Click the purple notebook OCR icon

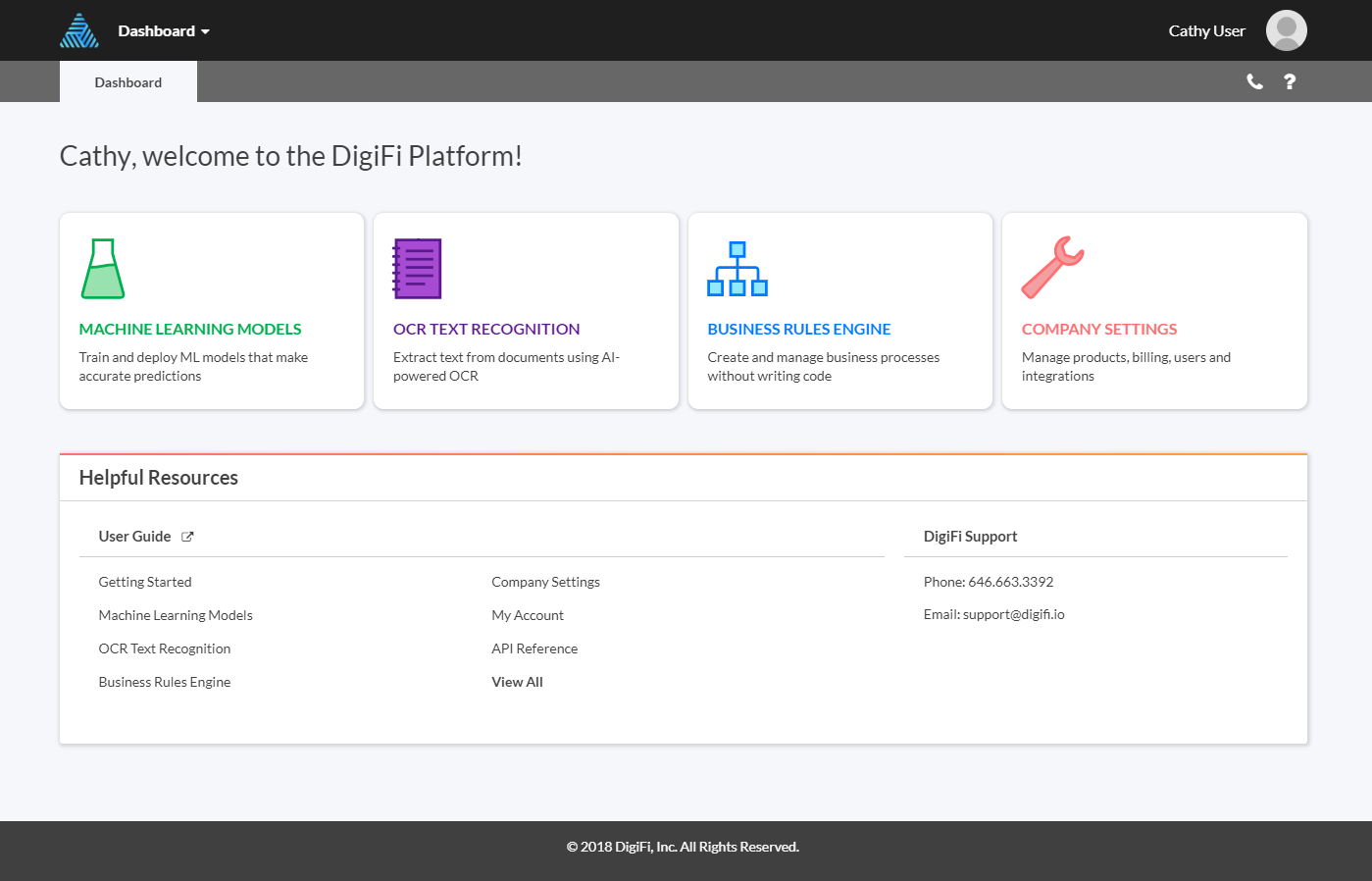click(417, 269)
